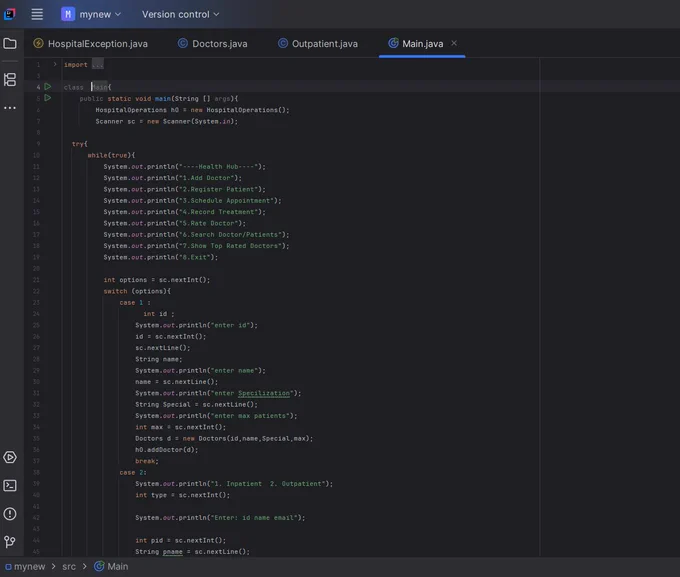Run class Main from gutter icon
Image resolution: width=680 pixels, height=577 pixels.
[x=48, y=87]
